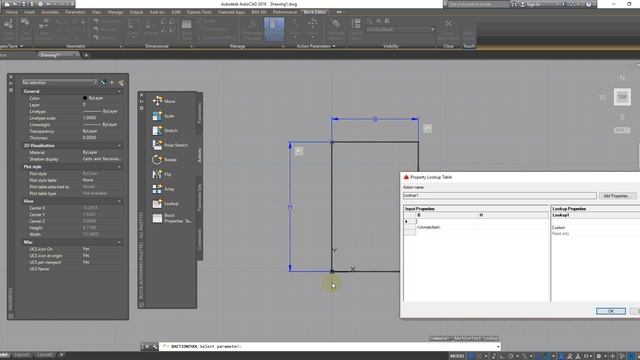Open the Annotate ribbon tab
Viewport: 640px width, 360px height.
50,12
